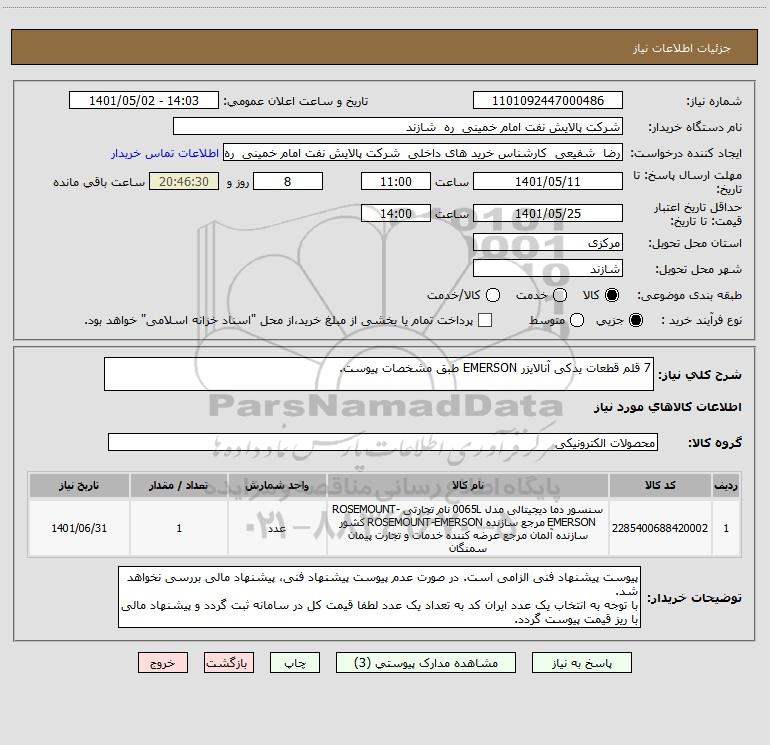770x745 pixels.
Task: Click countdown timer 20:46:30
Action: pos(184,181)
